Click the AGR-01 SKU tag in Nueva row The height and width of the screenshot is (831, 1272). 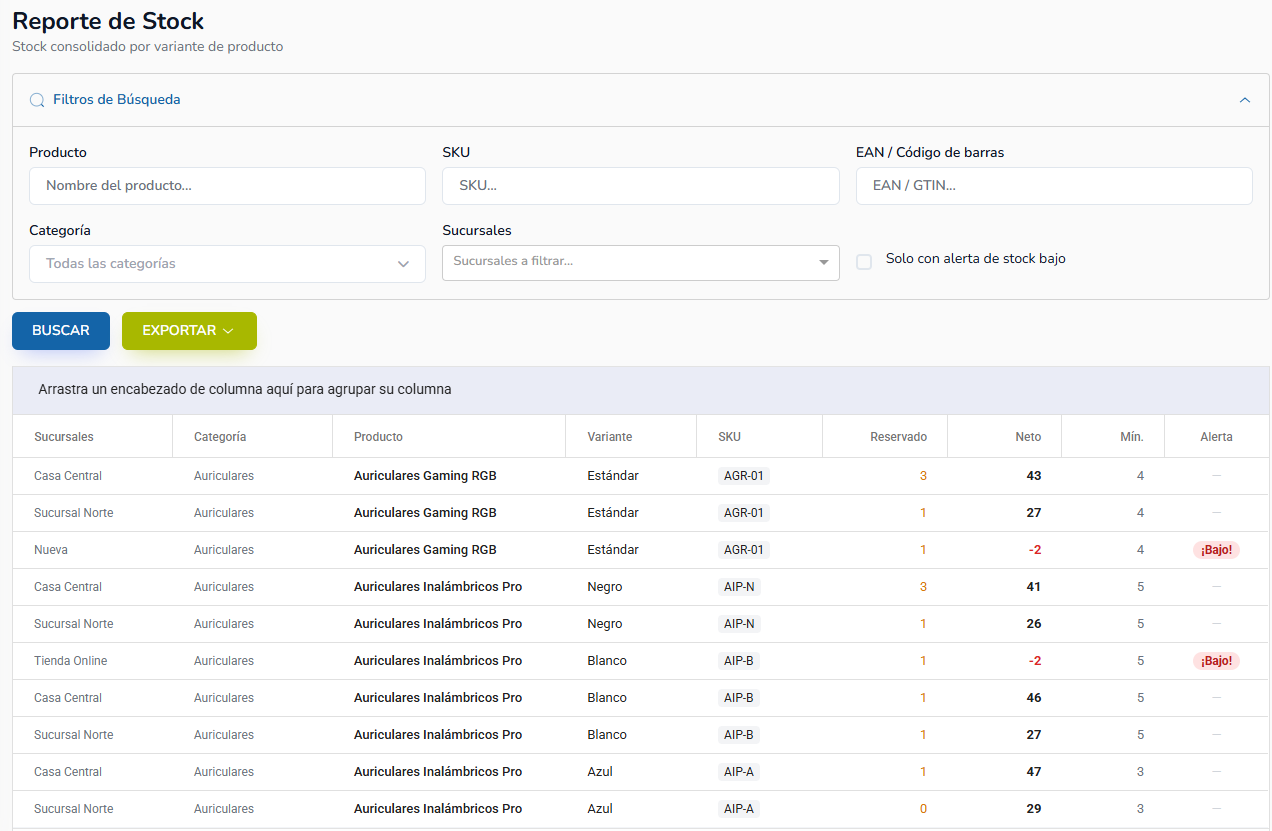tap(744, 550)
